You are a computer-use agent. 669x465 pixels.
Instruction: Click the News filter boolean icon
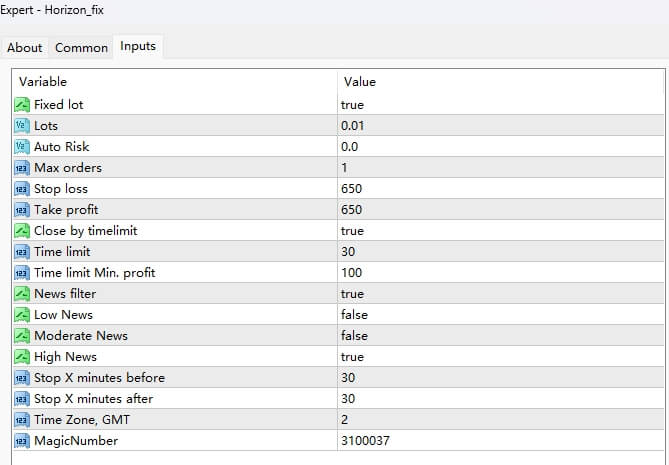(22, 293)
